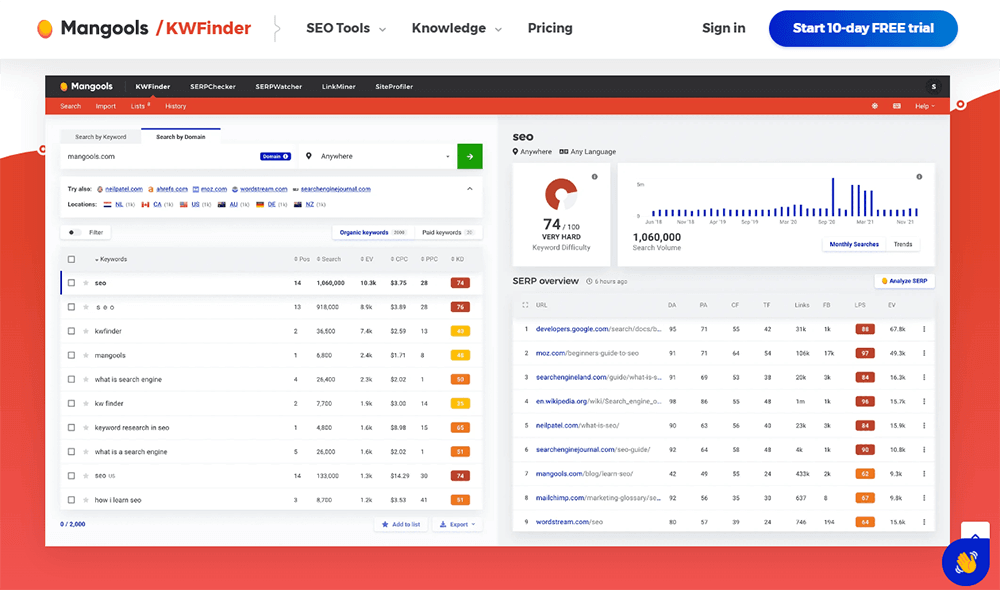Collapse the 'Try also' suggestions panel
The image size is (1000, 590).
[469, 189]
